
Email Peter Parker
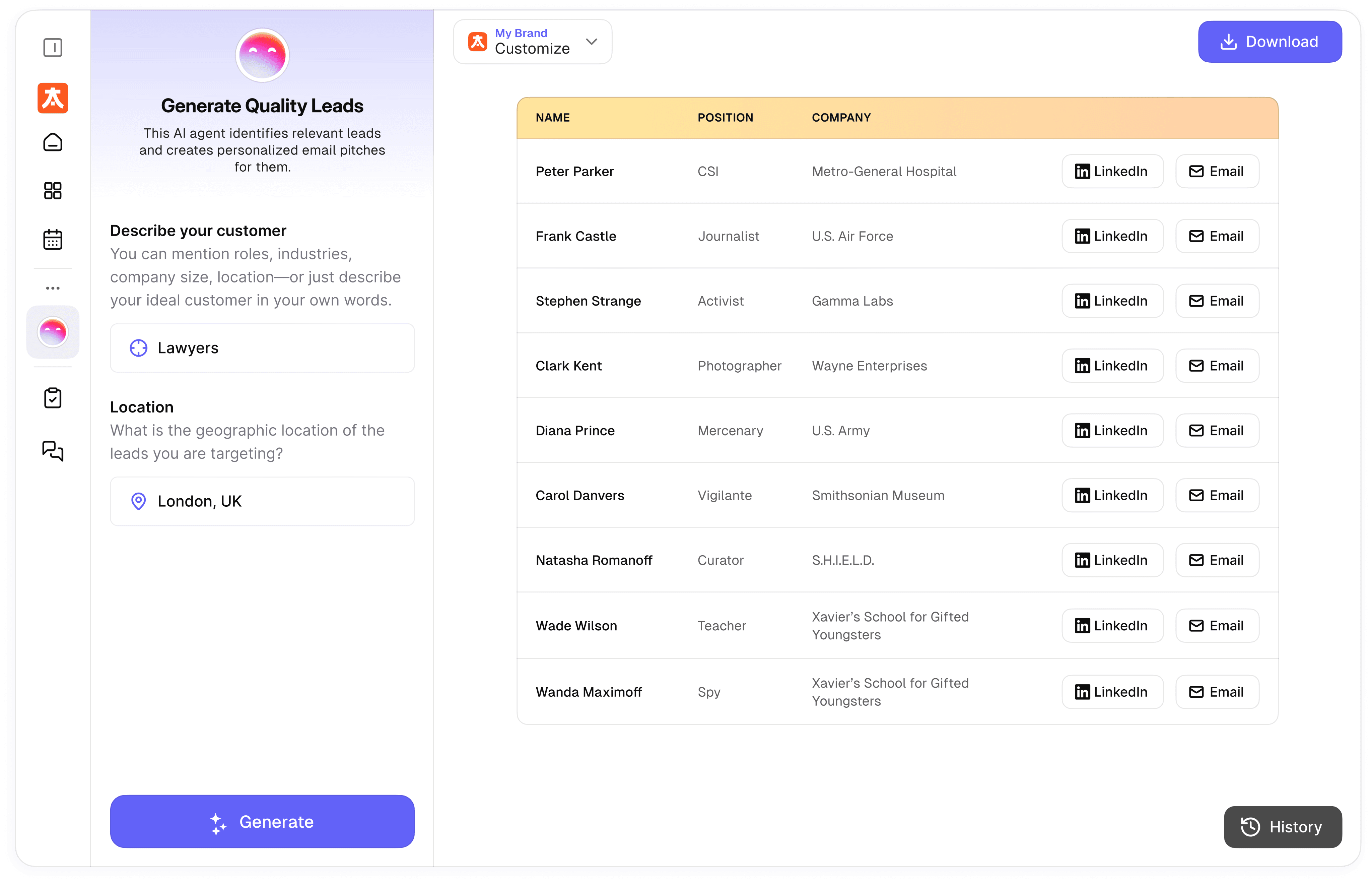pos(1217,172)
